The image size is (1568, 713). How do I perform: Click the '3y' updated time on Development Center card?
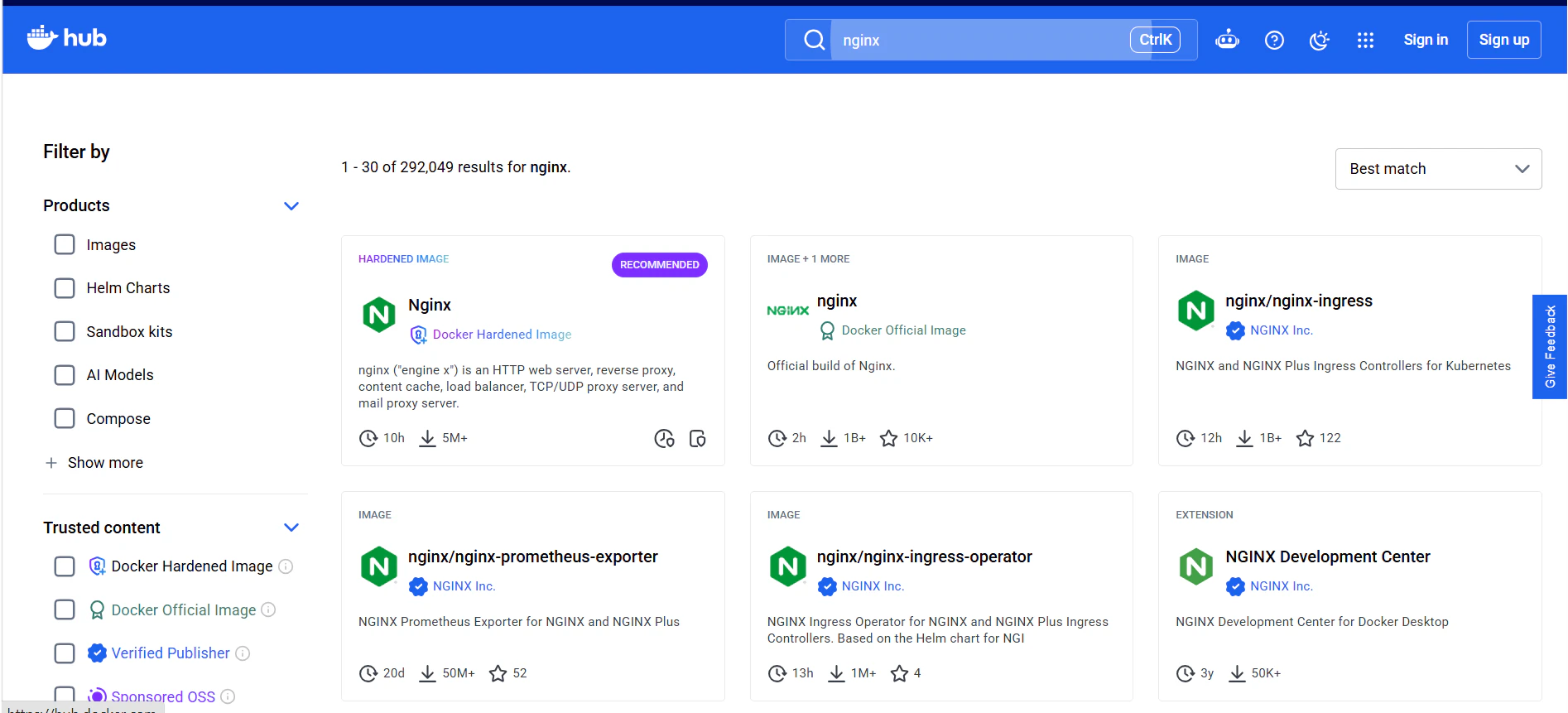coord(1207,673)
